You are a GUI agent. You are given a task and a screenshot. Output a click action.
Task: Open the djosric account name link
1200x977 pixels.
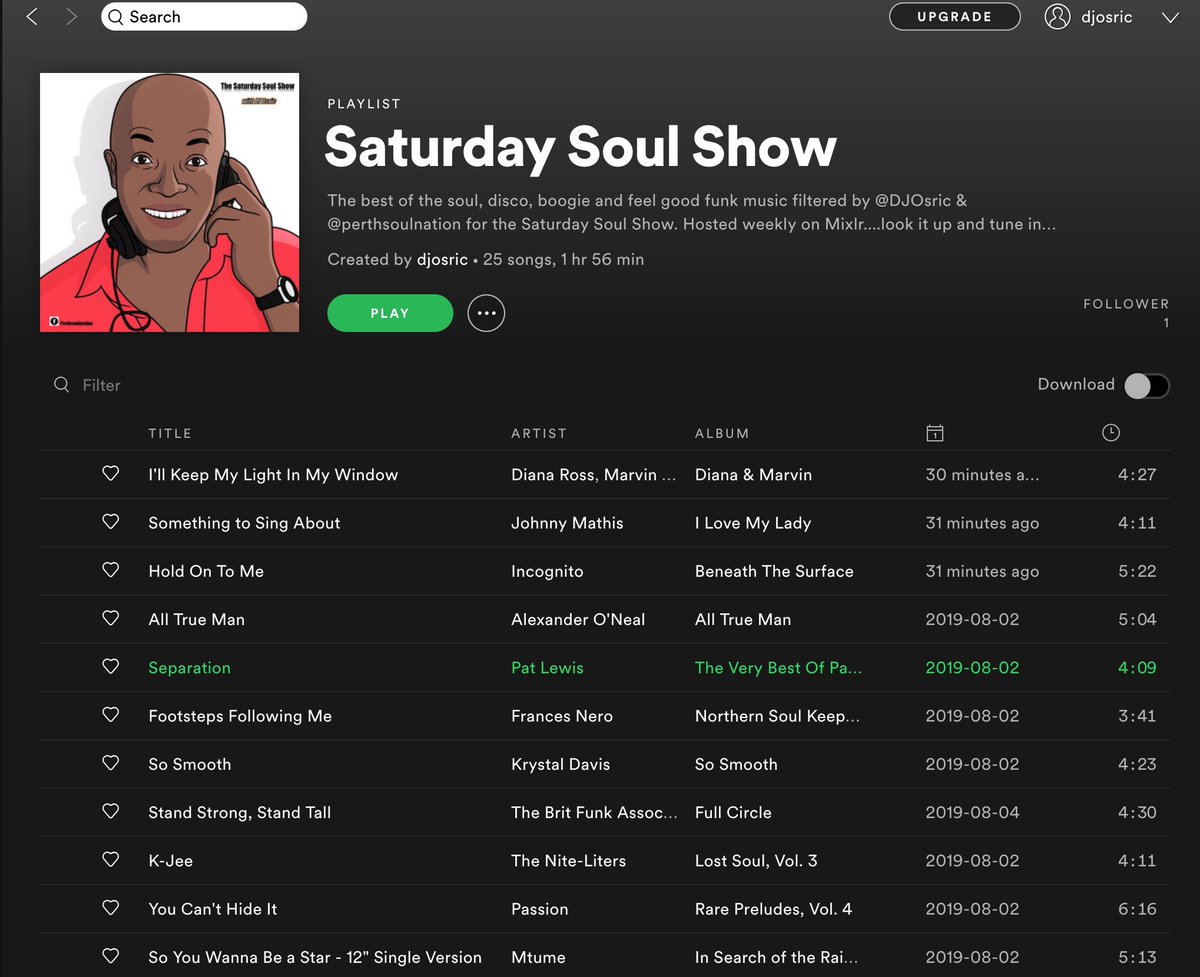tap(1106, 17)
